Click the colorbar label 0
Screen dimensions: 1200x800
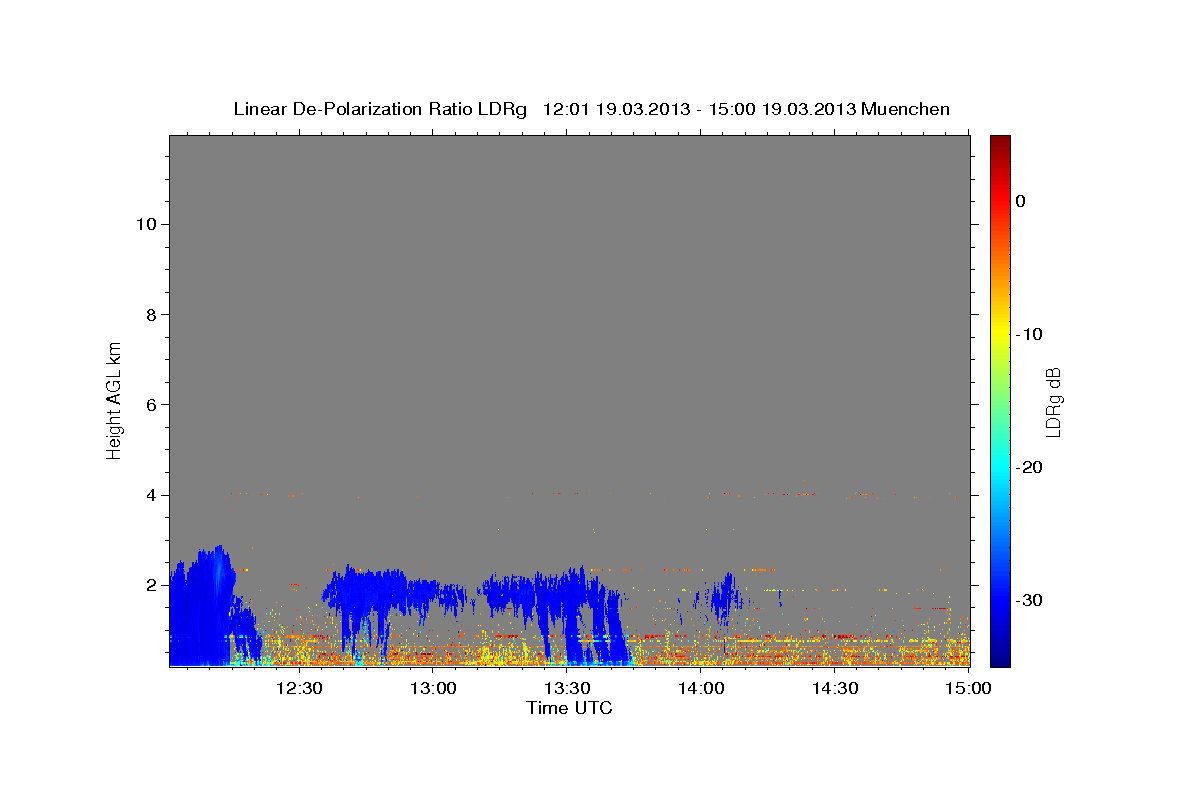[1021, 201]
